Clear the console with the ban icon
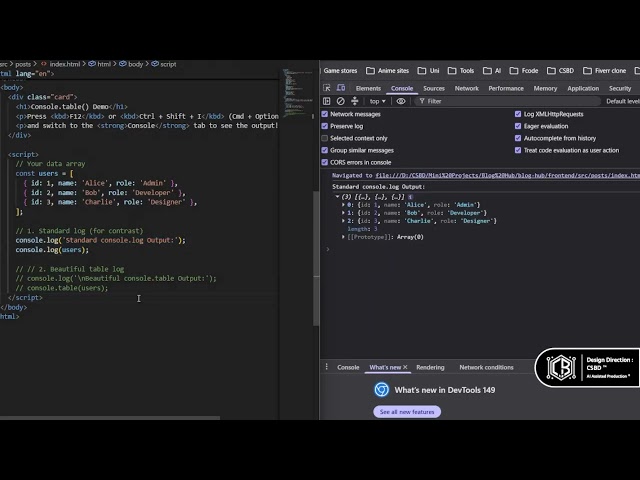Image resolution: width=640 pixels, height=480 pixels. click(340, 101)
